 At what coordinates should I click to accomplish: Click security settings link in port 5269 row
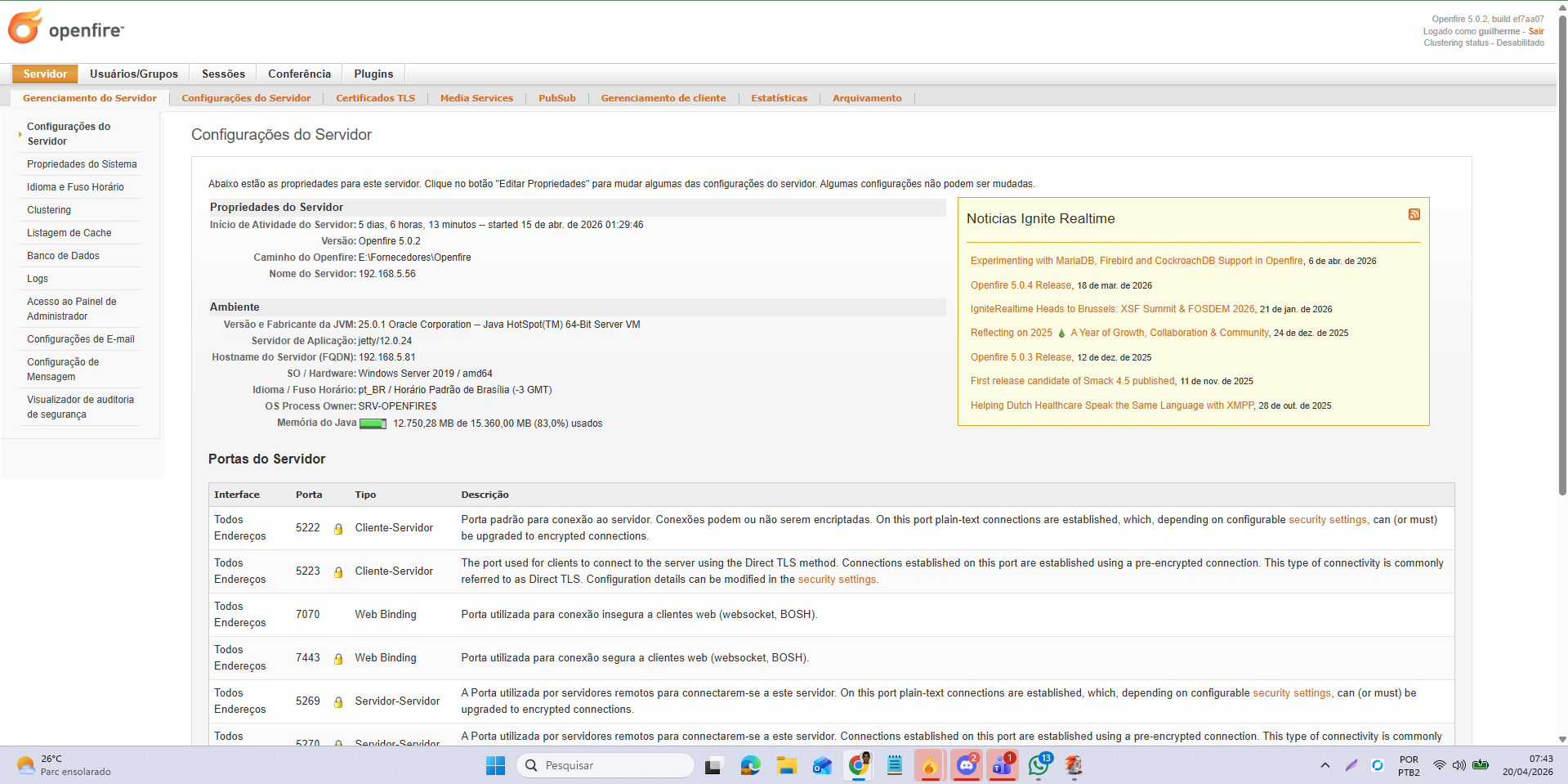1292,693
